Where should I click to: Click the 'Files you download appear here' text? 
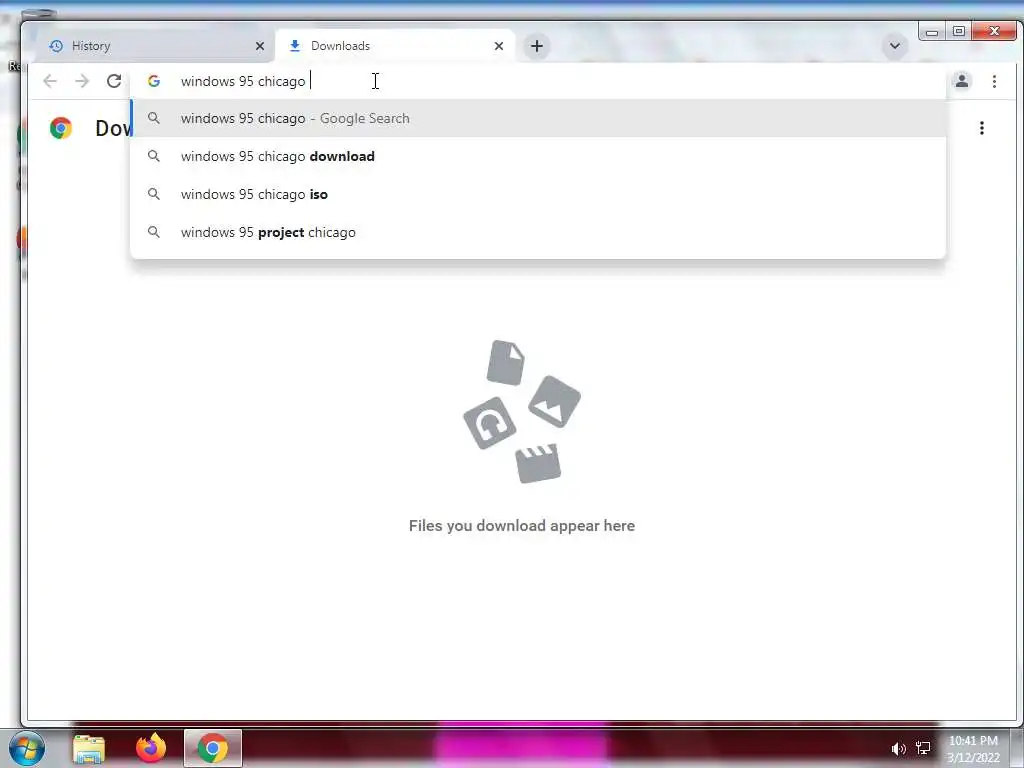522,526
